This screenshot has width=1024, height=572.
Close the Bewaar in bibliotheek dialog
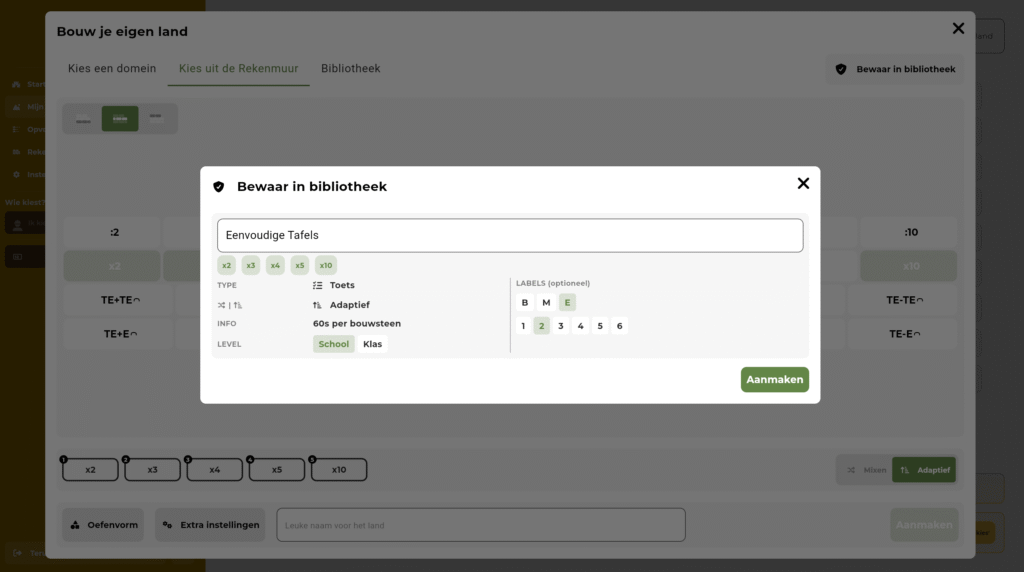coord(803,184)
